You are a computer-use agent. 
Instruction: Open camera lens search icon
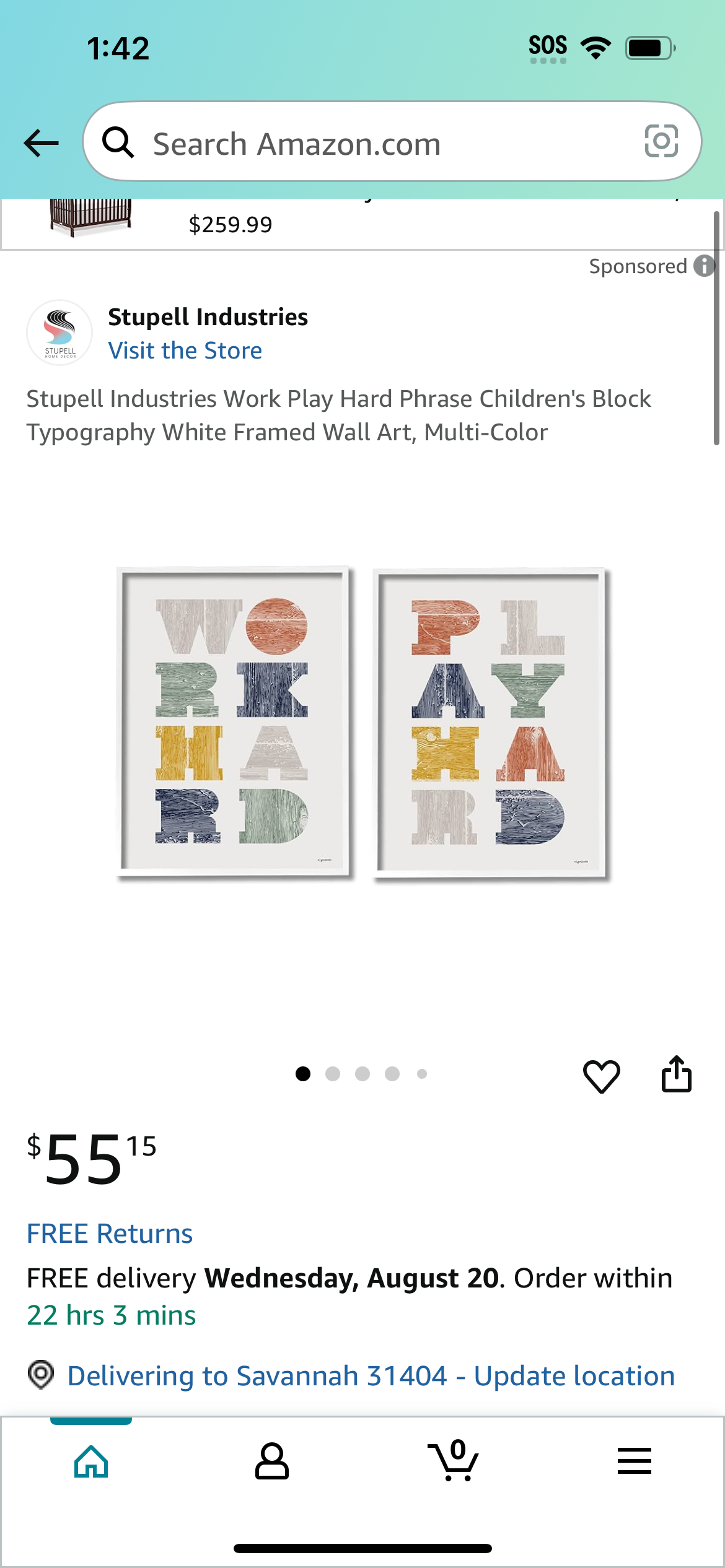[x=661, y=141]
